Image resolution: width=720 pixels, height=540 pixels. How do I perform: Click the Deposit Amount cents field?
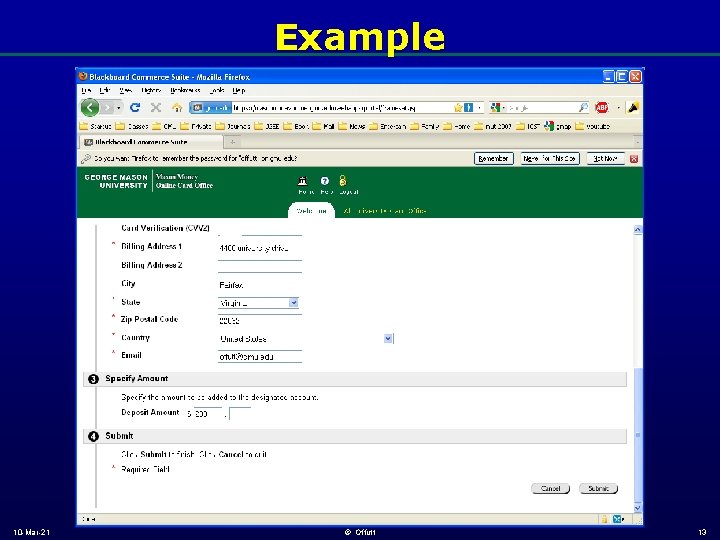point(240,414)
